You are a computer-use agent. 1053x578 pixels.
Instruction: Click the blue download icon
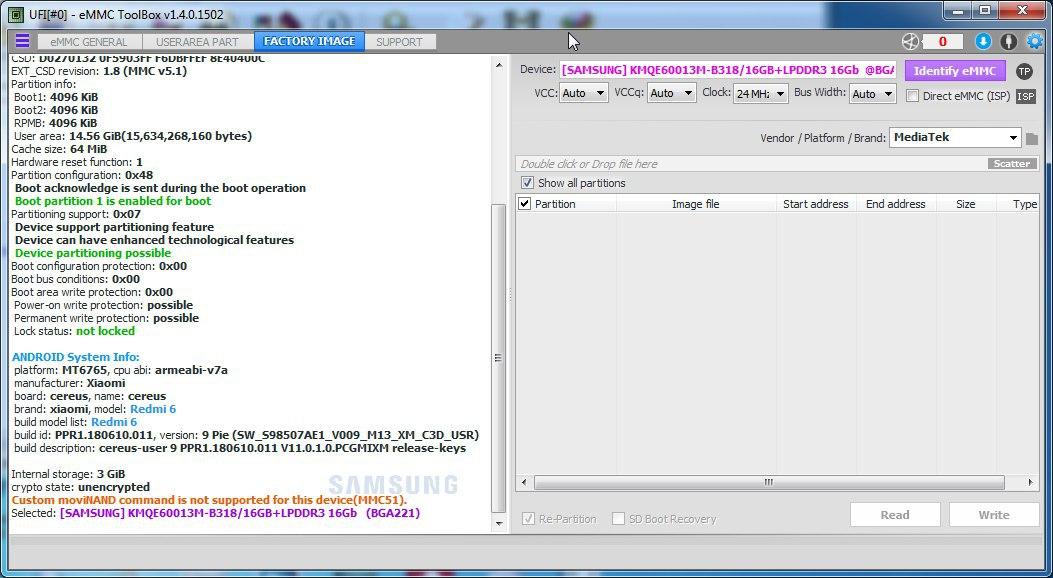982,42
